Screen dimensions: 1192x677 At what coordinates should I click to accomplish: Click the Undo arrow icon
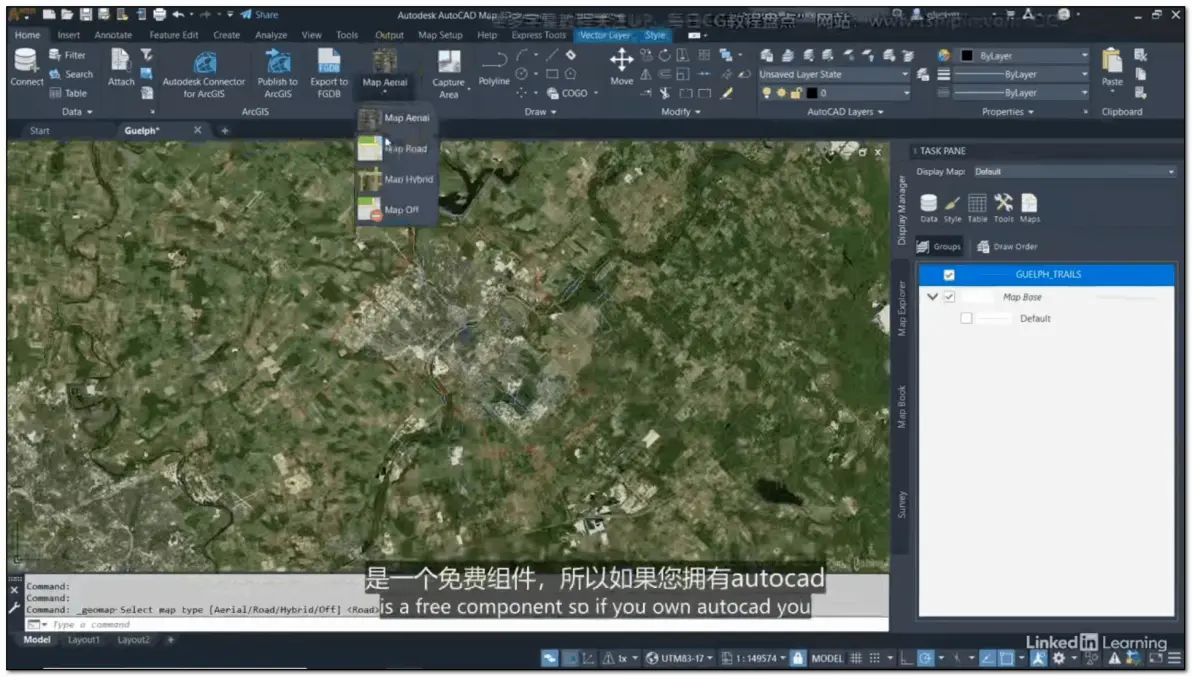click(178, 14)
